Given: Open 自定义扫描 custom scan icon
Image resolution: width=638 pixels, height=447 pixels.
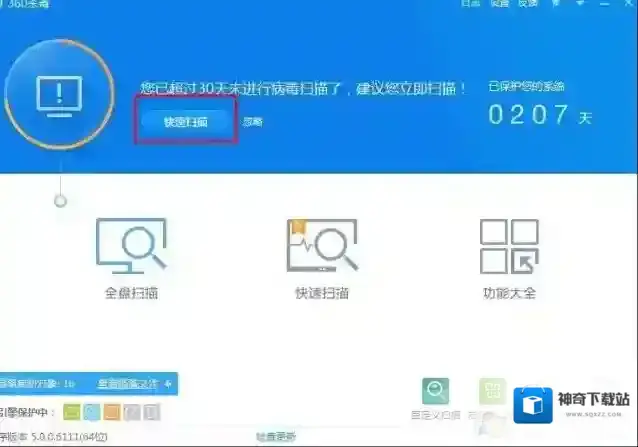Looking at the screenshot, I should (x=436, y=391).
